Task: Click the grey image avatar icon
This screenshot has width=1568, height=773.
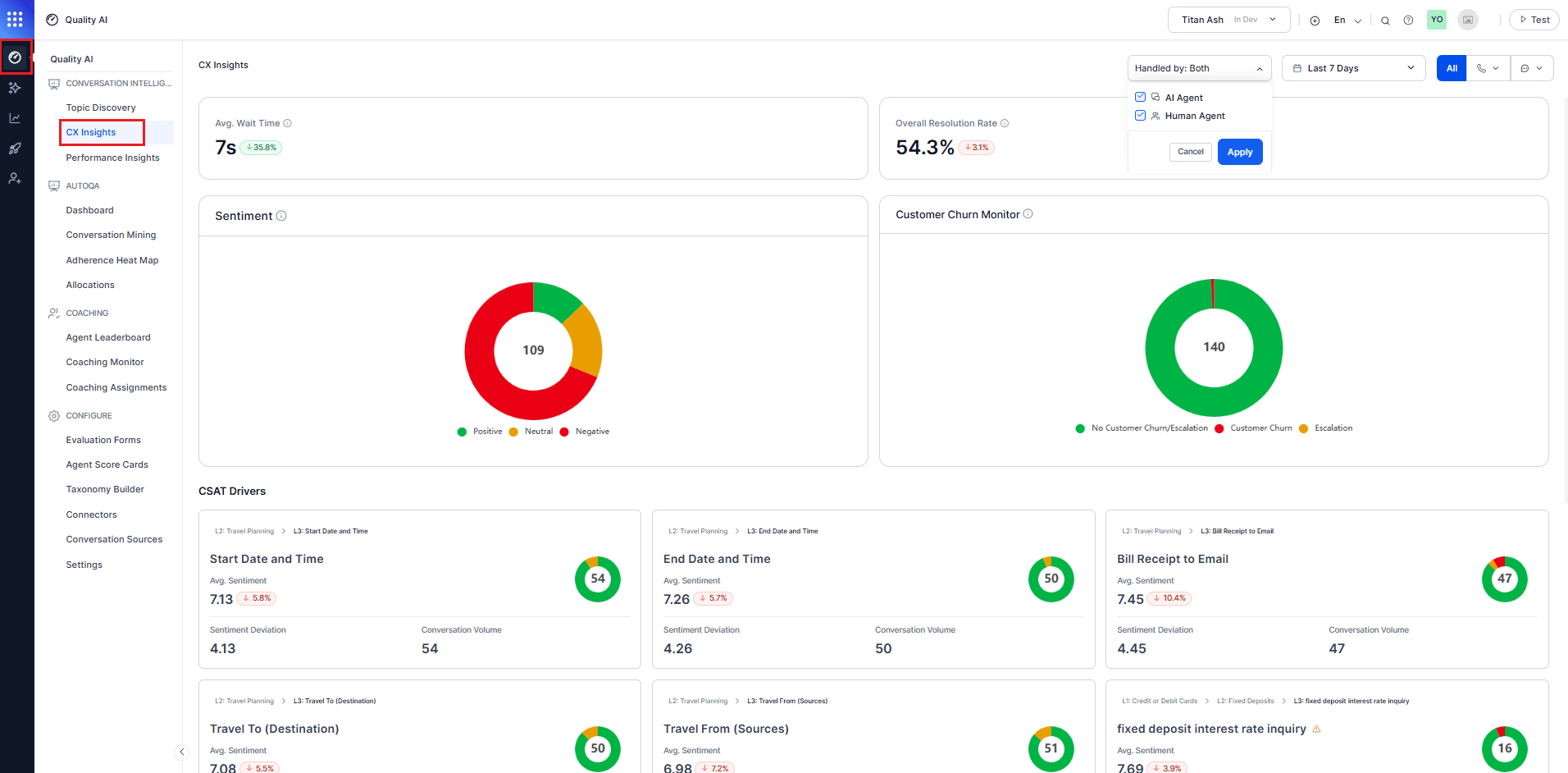Action: (x=1468, y=20)
